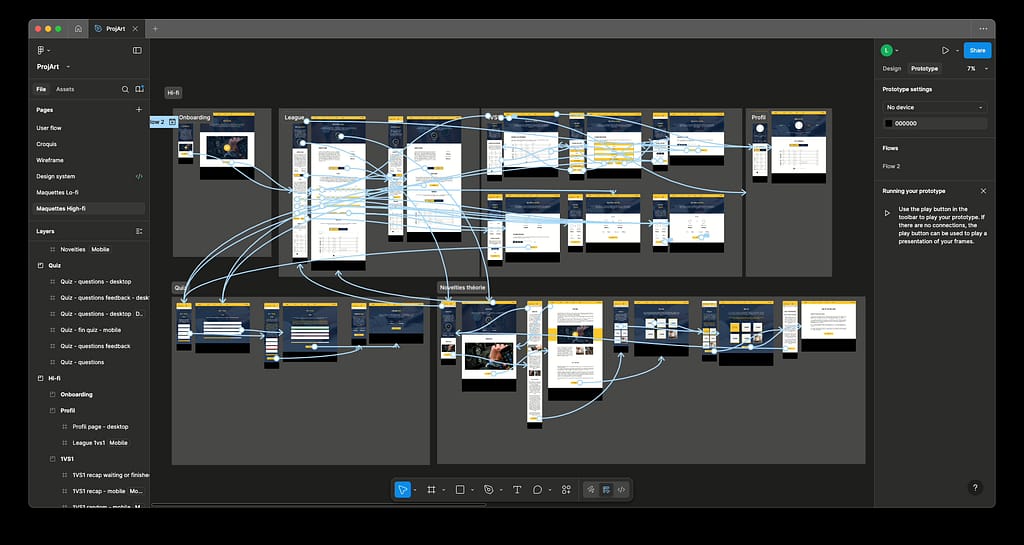The height and width of the screenshot is (545, 1024).
Task: Select the Text tool
Action: coord(517,490)
